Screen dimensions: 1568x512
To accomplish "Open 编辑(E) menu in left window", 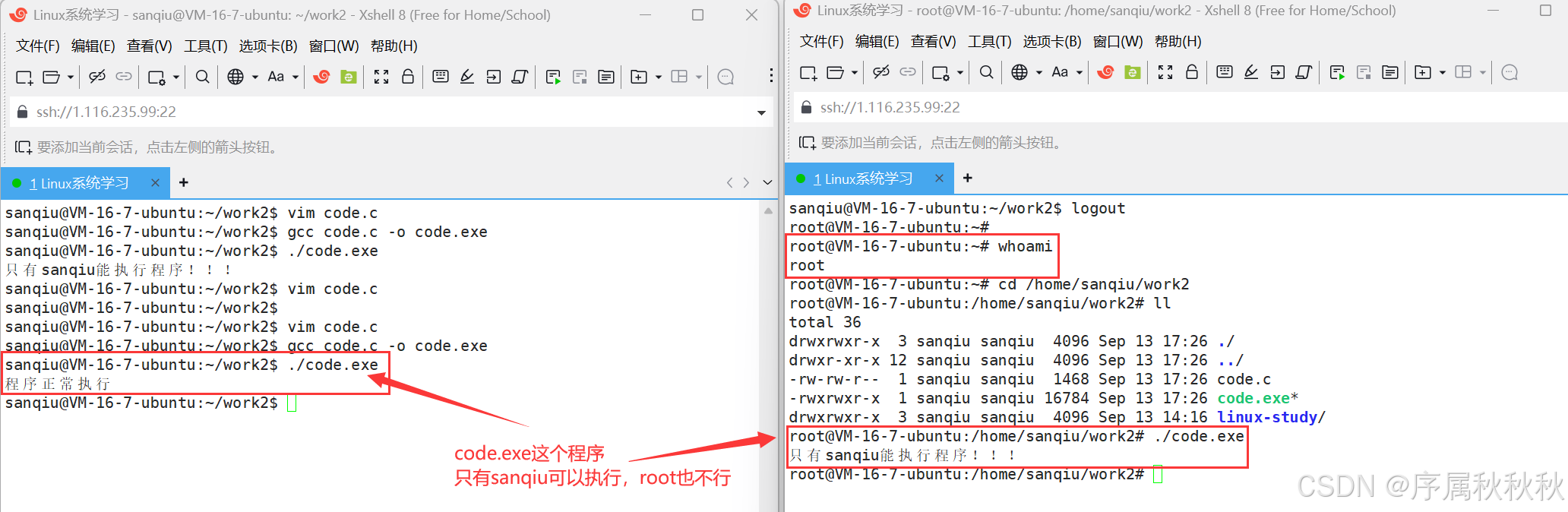I will point(93,46).
